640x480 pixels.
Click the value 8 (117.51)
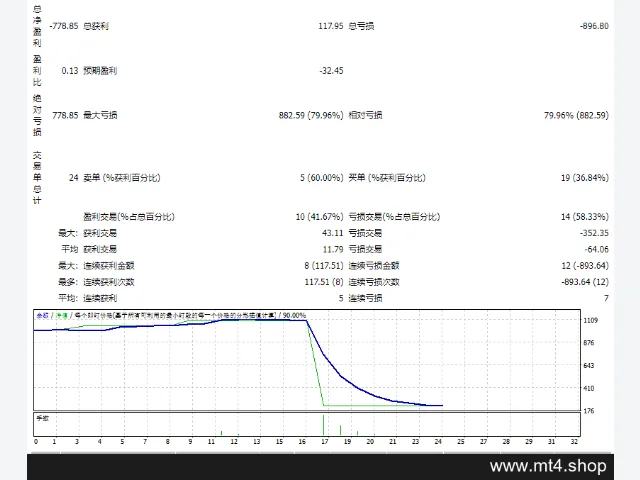[324, 266]
